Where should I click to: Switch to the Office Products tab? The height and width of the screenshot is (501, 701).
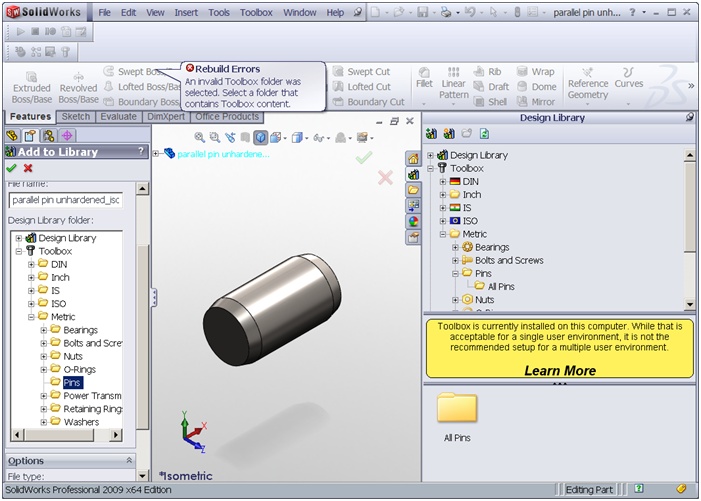click(x=227, y=117)
